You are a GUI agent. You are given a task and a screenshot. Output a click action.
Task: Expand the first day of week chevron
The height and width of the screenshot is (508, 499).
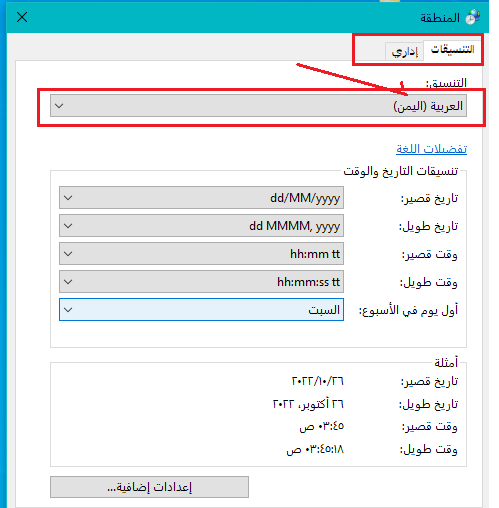pyautogui.click(x=68, y=310)
